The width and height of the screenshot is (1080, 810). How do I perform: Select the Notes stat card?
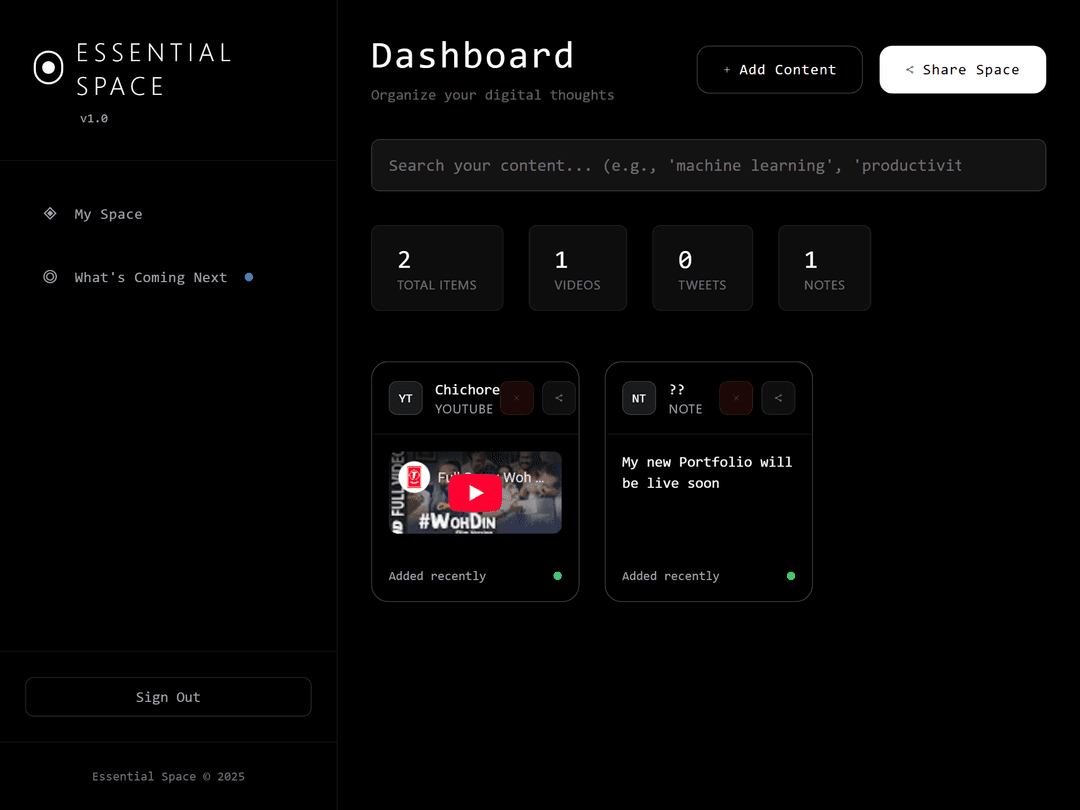coord(824,268)
